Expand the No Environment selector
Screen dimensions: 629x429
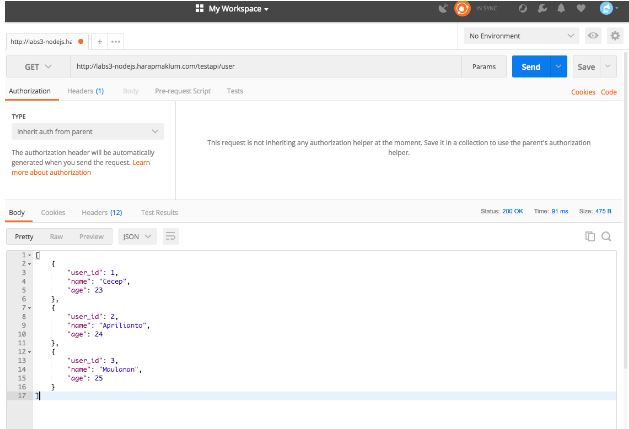522,36
